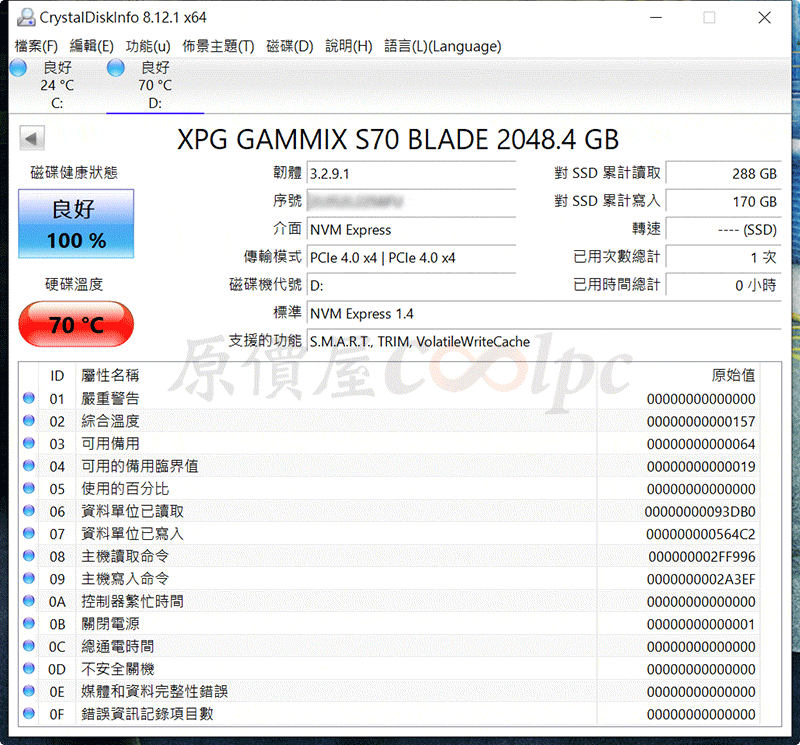This screenshot has width=800, height=745.
Task: Click status dot for 09 主機寫入命令
Action: pyautogui.click(x=29, y=578)
